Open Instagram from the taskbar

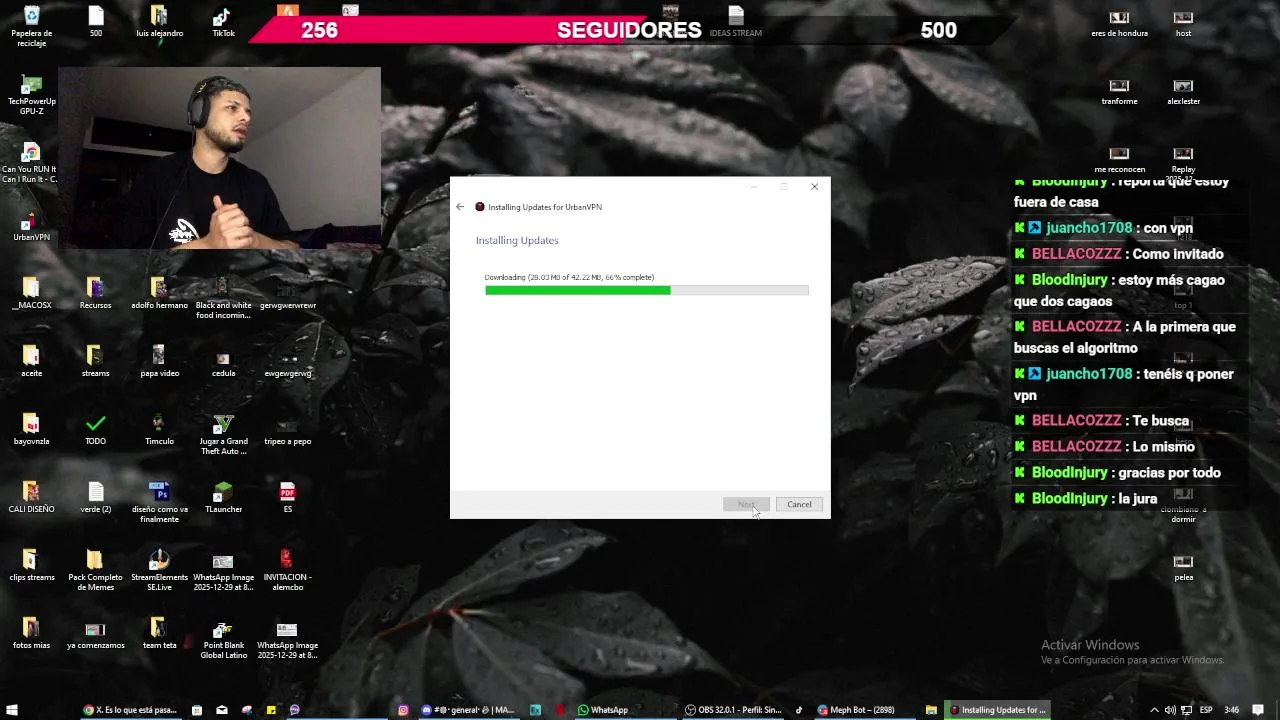pyautogui.click(x=403, y=710)
